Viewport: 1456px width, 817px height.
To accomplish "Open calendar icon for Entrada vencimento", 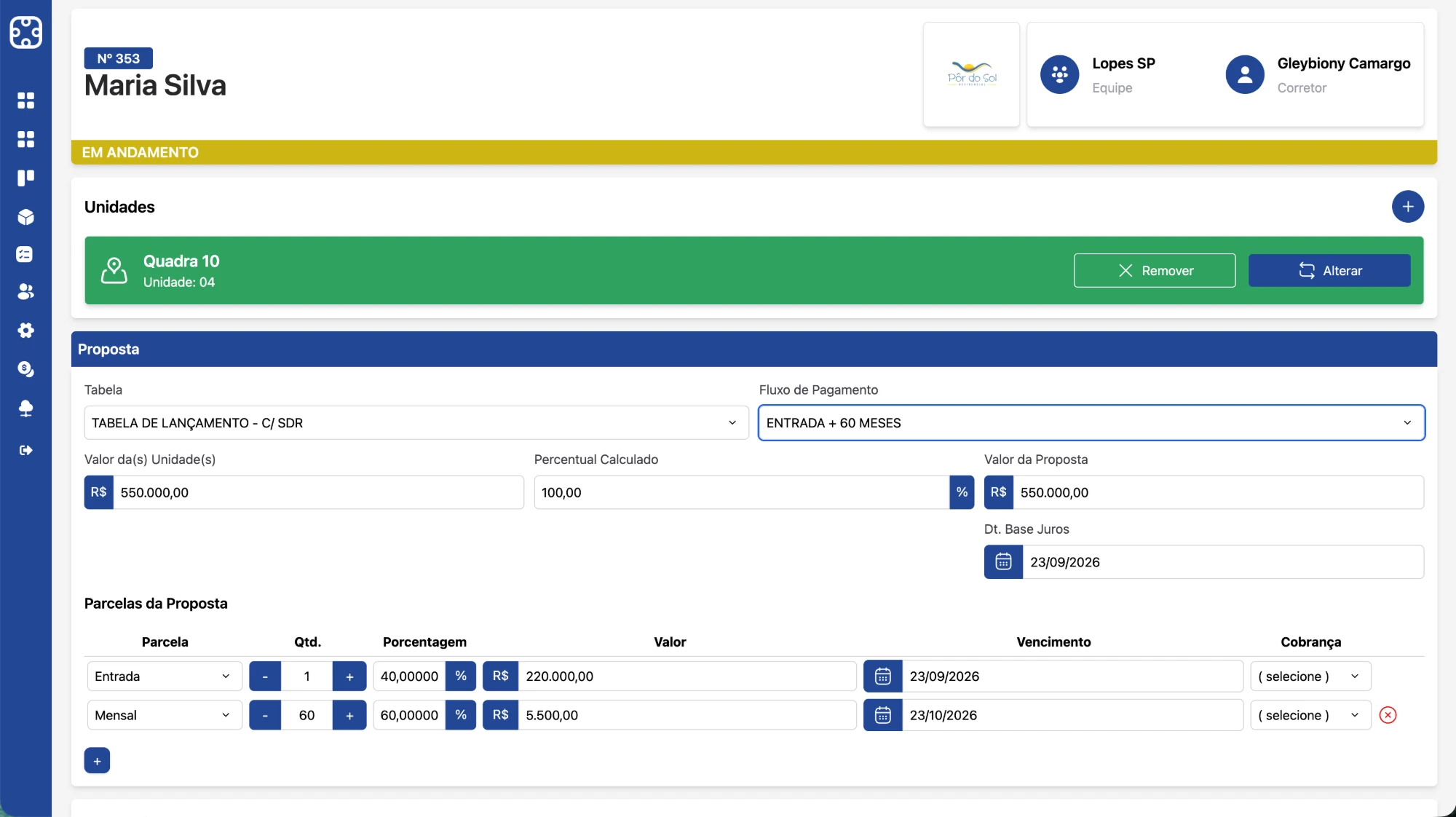I will (x=882, y=676).
